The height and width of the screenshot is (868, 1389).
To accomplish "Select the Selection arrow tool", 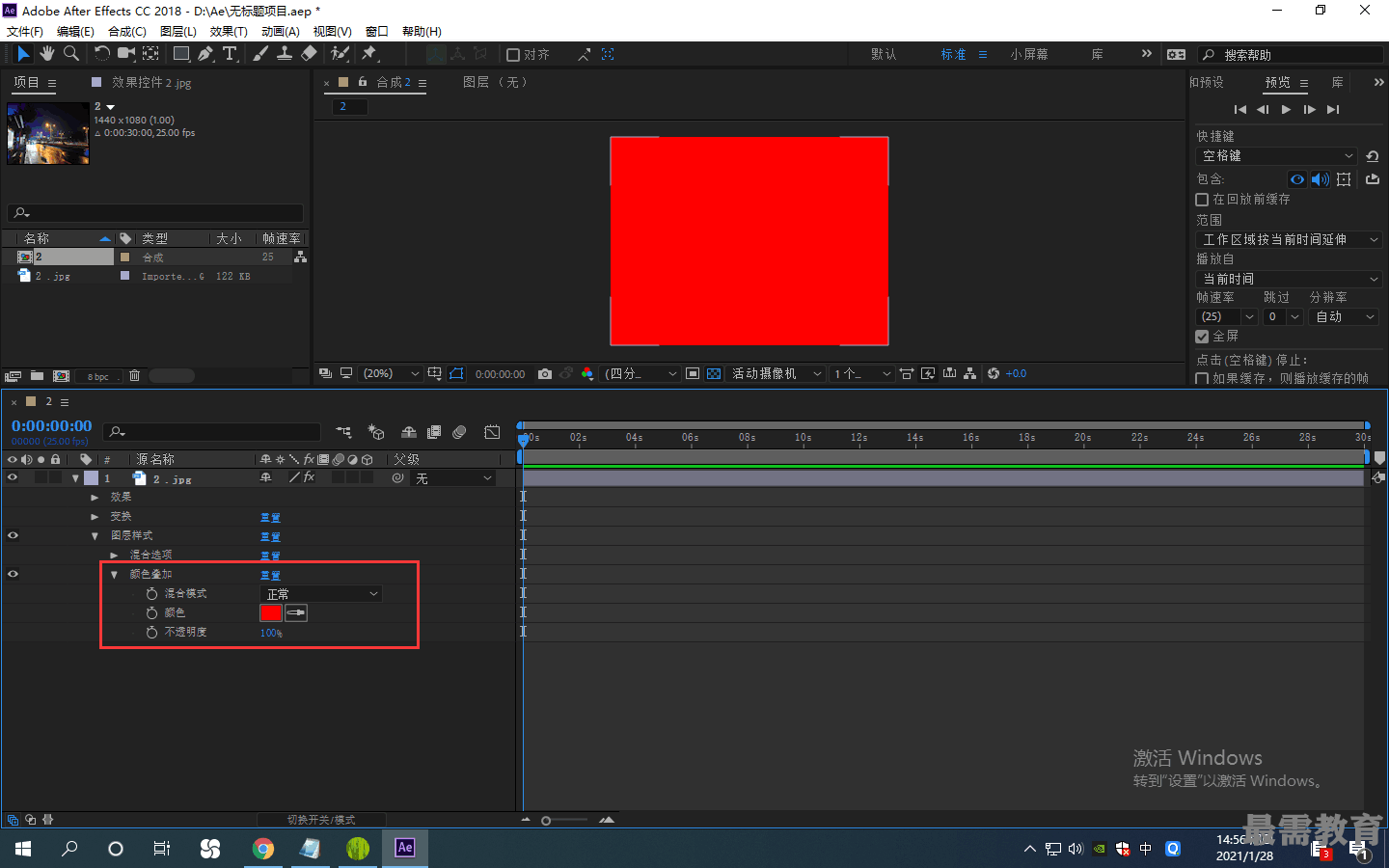I will (x=23, y=54).
